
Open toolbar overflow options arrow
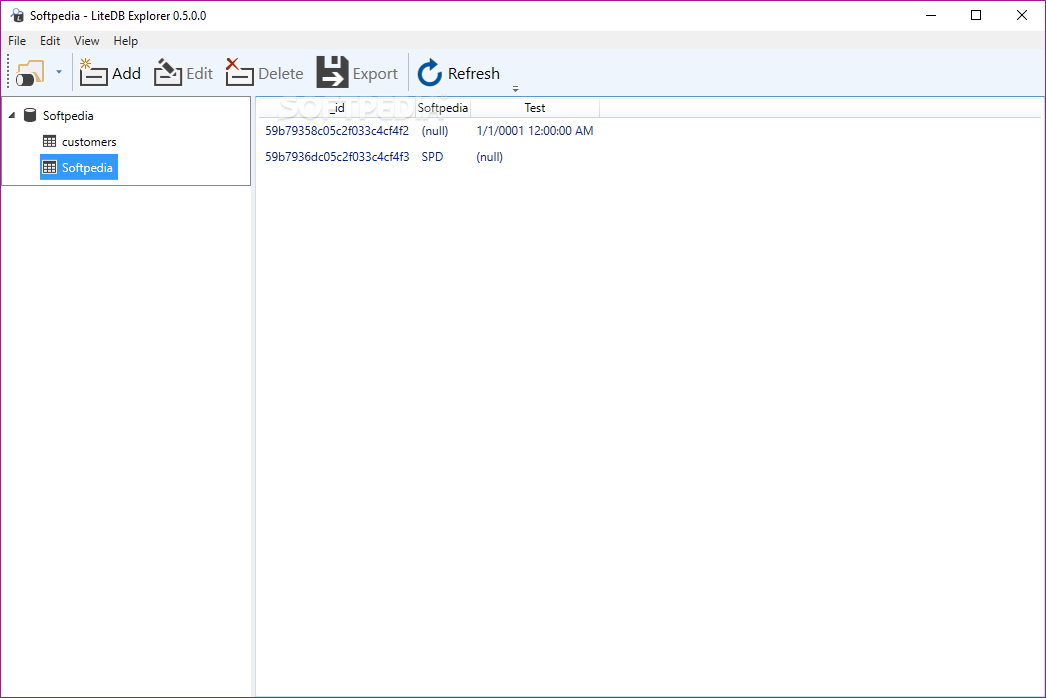(515, 89)
